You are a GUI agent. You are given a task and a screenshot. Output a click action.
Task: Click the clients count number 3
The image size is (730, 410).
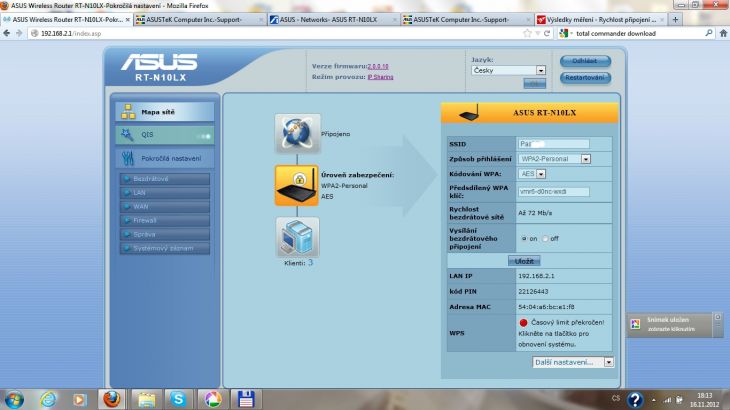coord(311,263)
